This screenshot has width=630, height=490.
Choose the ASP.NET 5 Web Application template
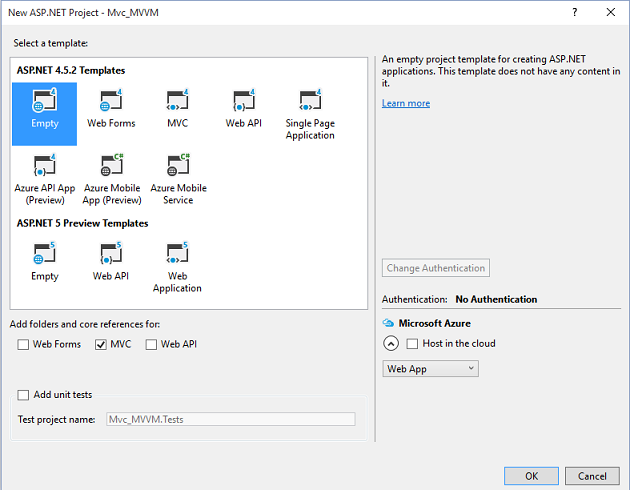(x=177, y=267)
